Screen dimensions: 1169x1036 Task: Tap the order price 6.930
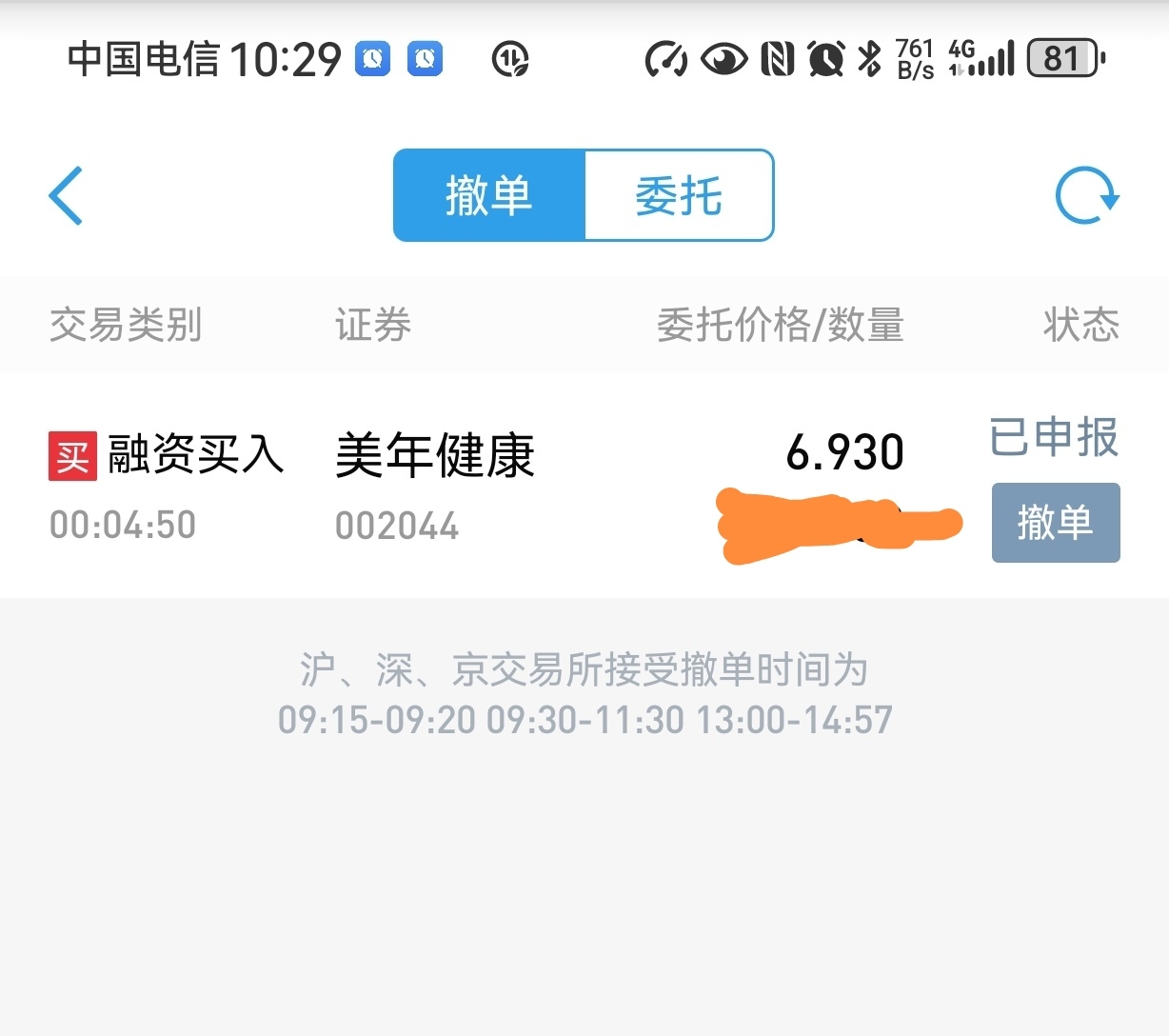[845, 452]
